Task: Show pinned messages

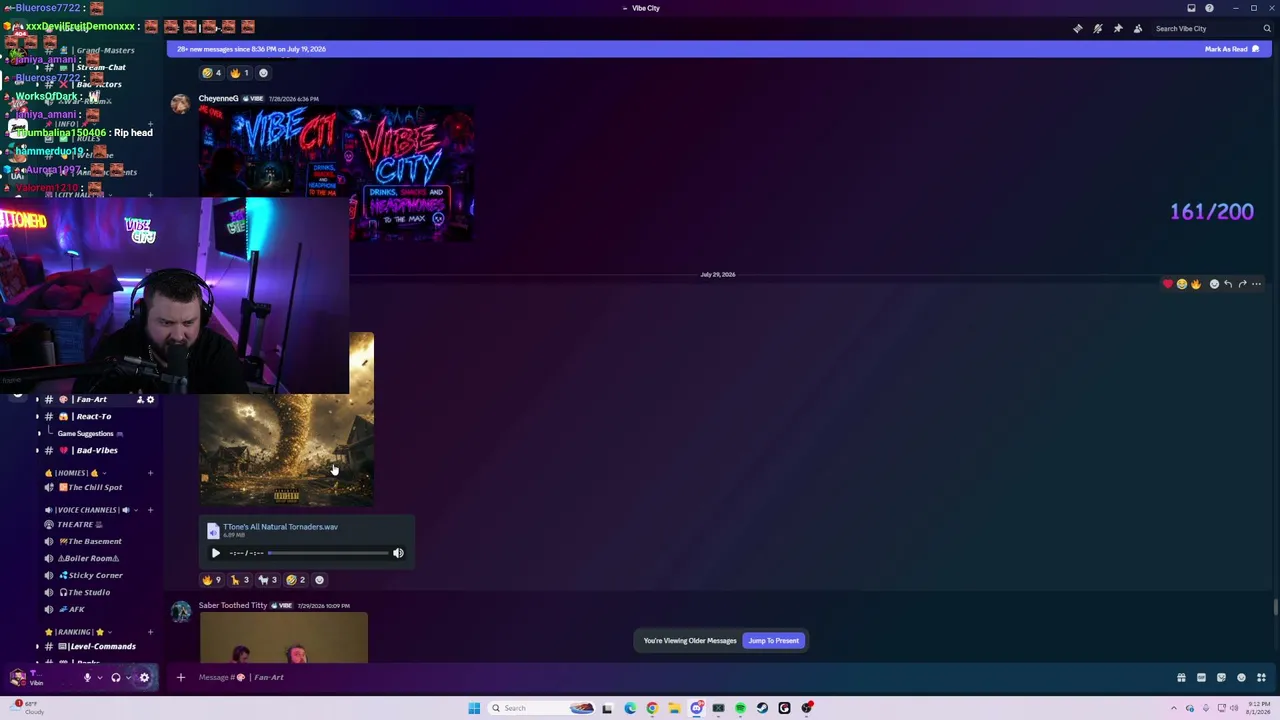Action: [x=1118, y=28]
